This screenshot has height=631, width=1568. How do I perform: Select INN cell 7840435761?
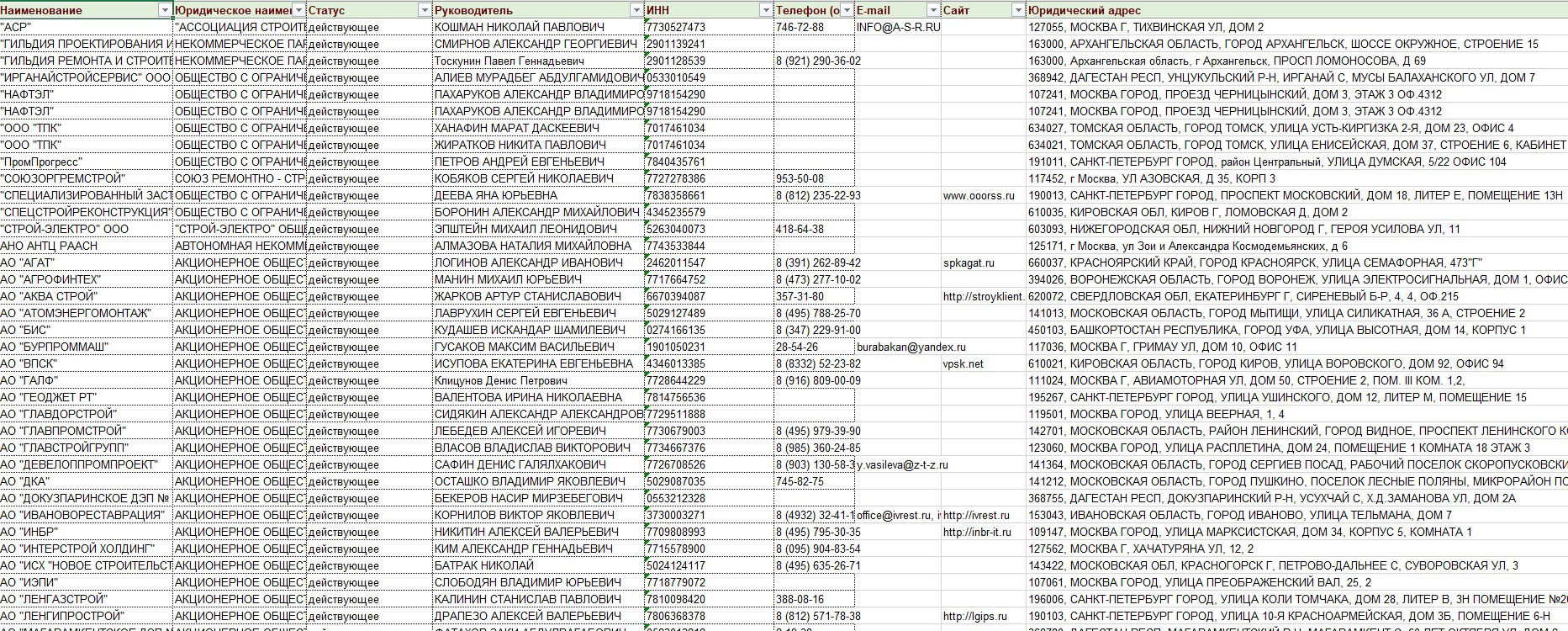[709, 162]
